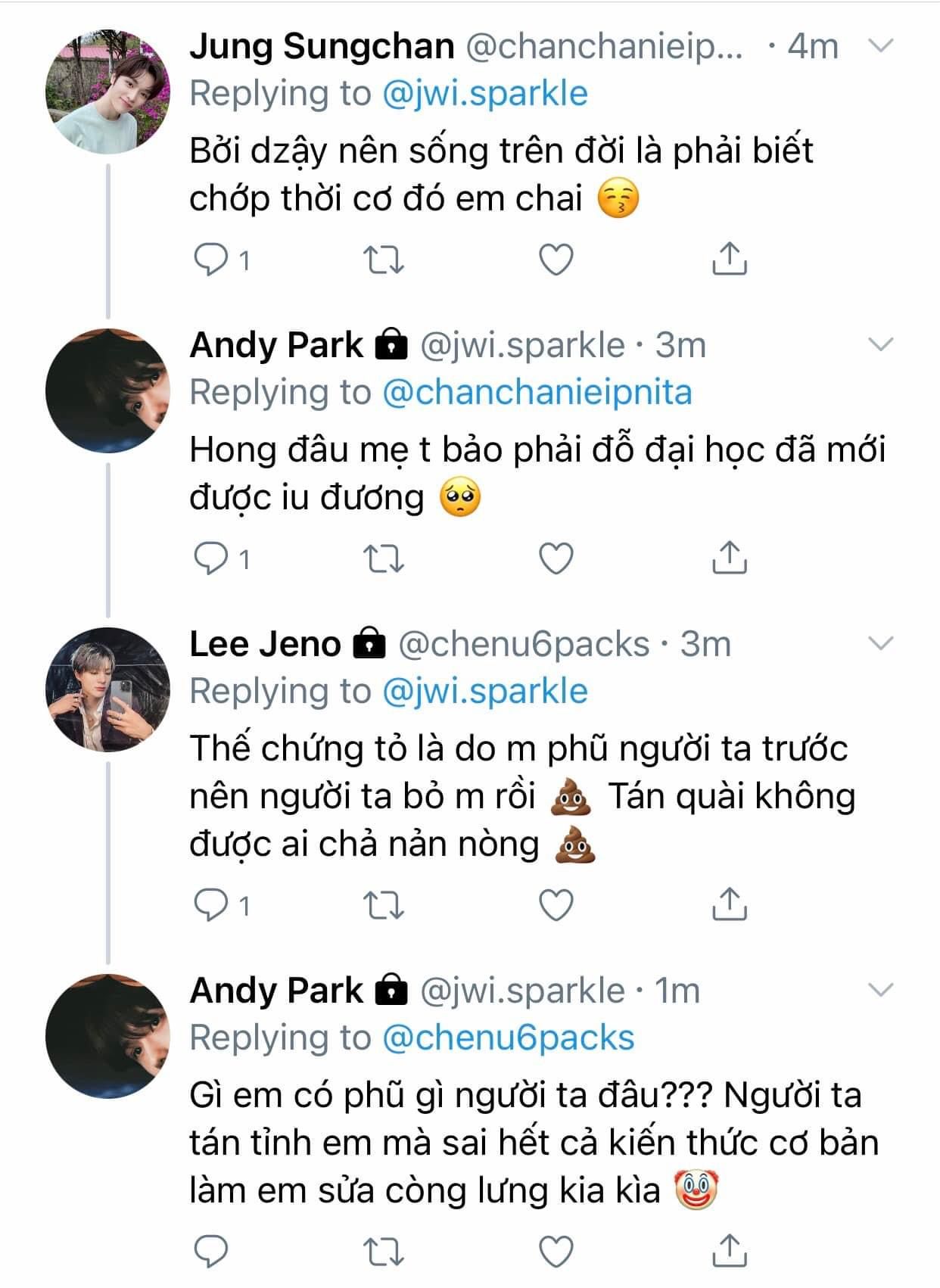Reply to Jung Sungchan's tweet
Viewport: 940px width, 1288px height.
click(211, 260)
